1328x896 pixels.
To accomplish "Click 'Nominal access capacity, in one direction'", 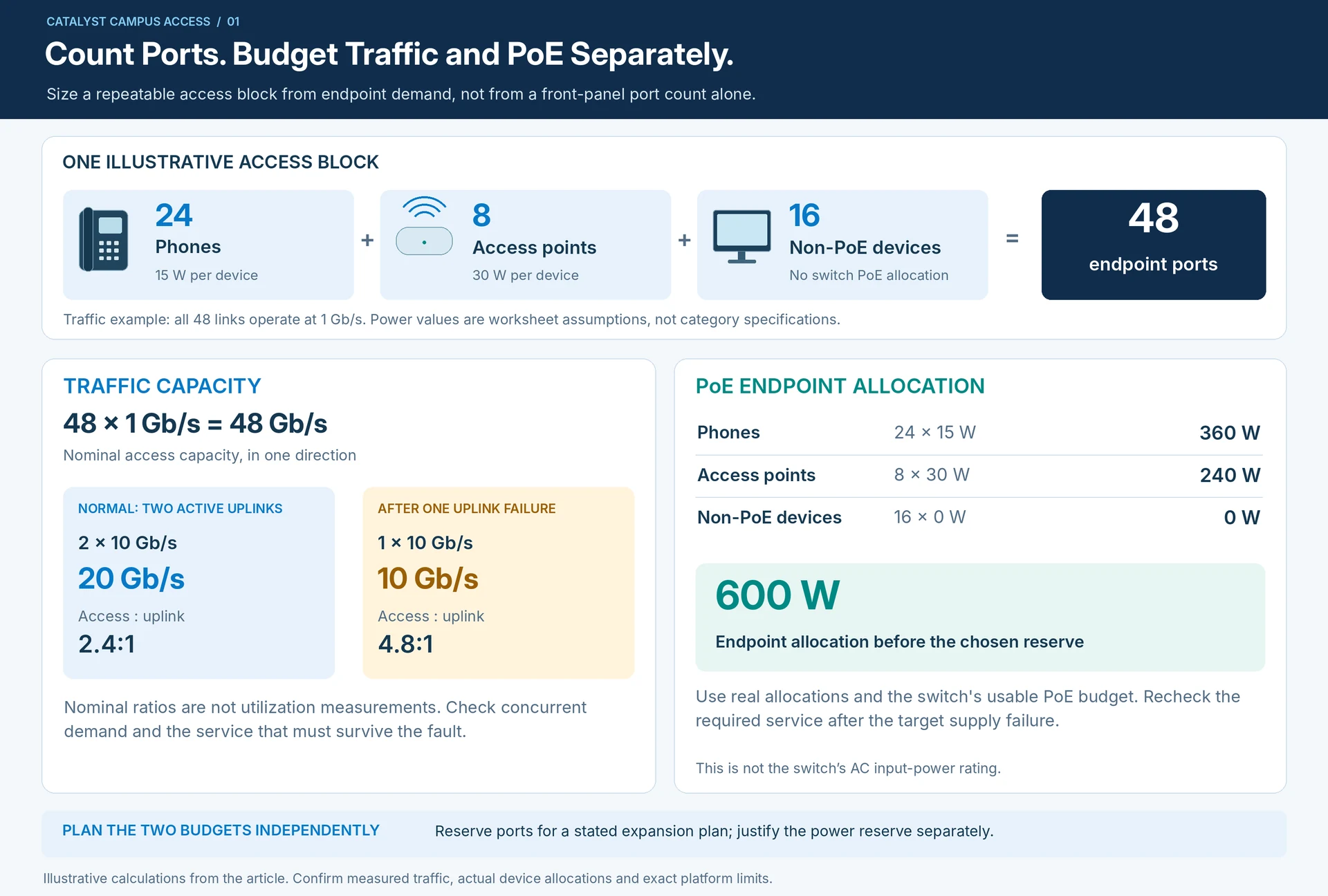I will (x=210, y=455).
